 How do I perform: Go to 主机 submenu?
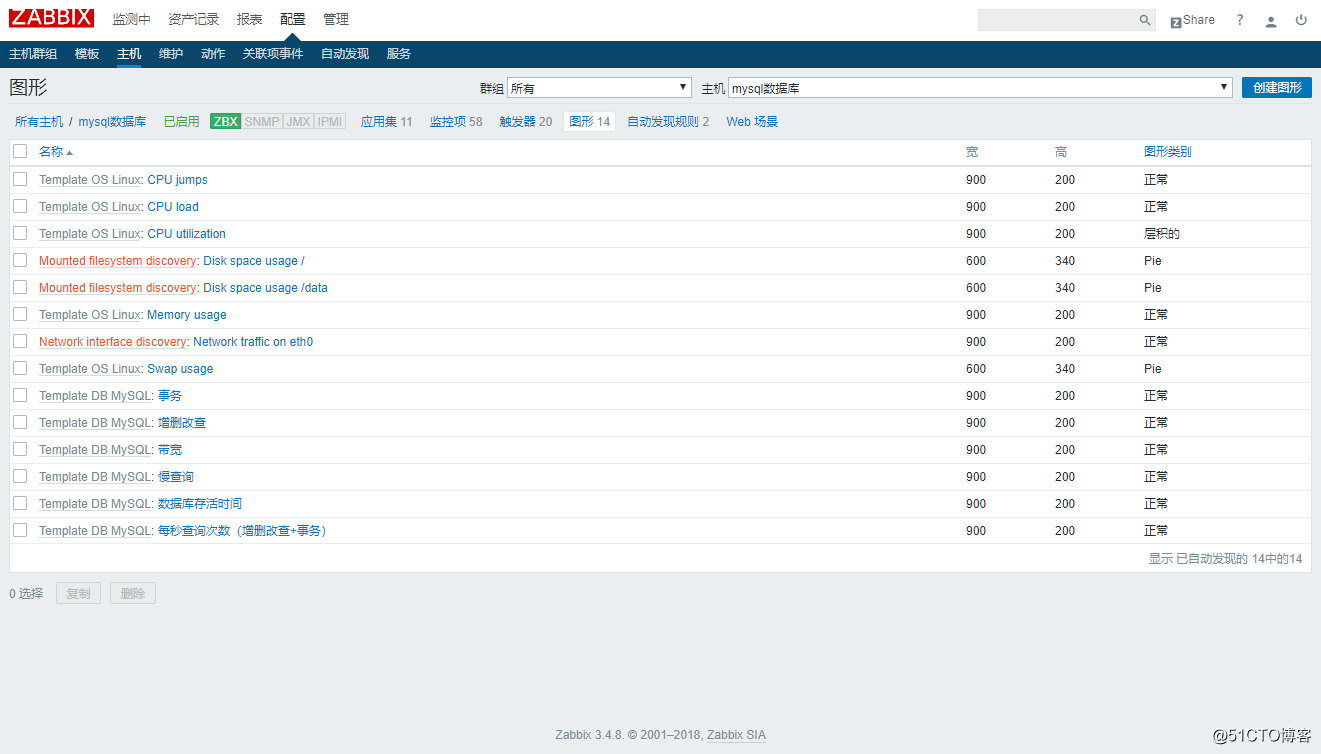coord(129,54)
